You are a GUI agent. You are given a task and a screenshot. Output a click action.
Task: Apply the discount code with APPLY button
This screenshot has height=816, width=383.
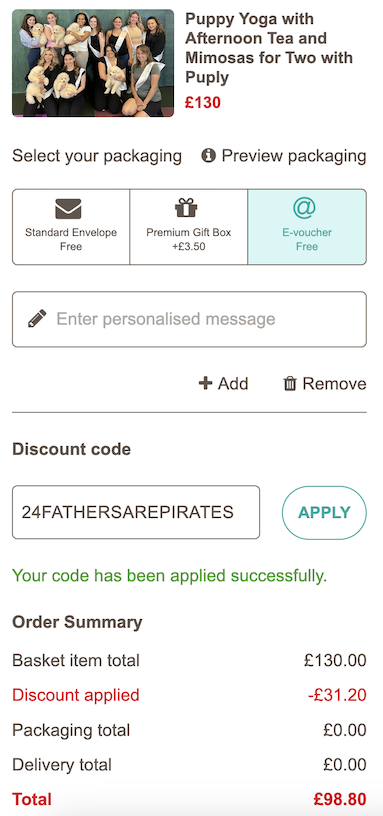(324, 513)
